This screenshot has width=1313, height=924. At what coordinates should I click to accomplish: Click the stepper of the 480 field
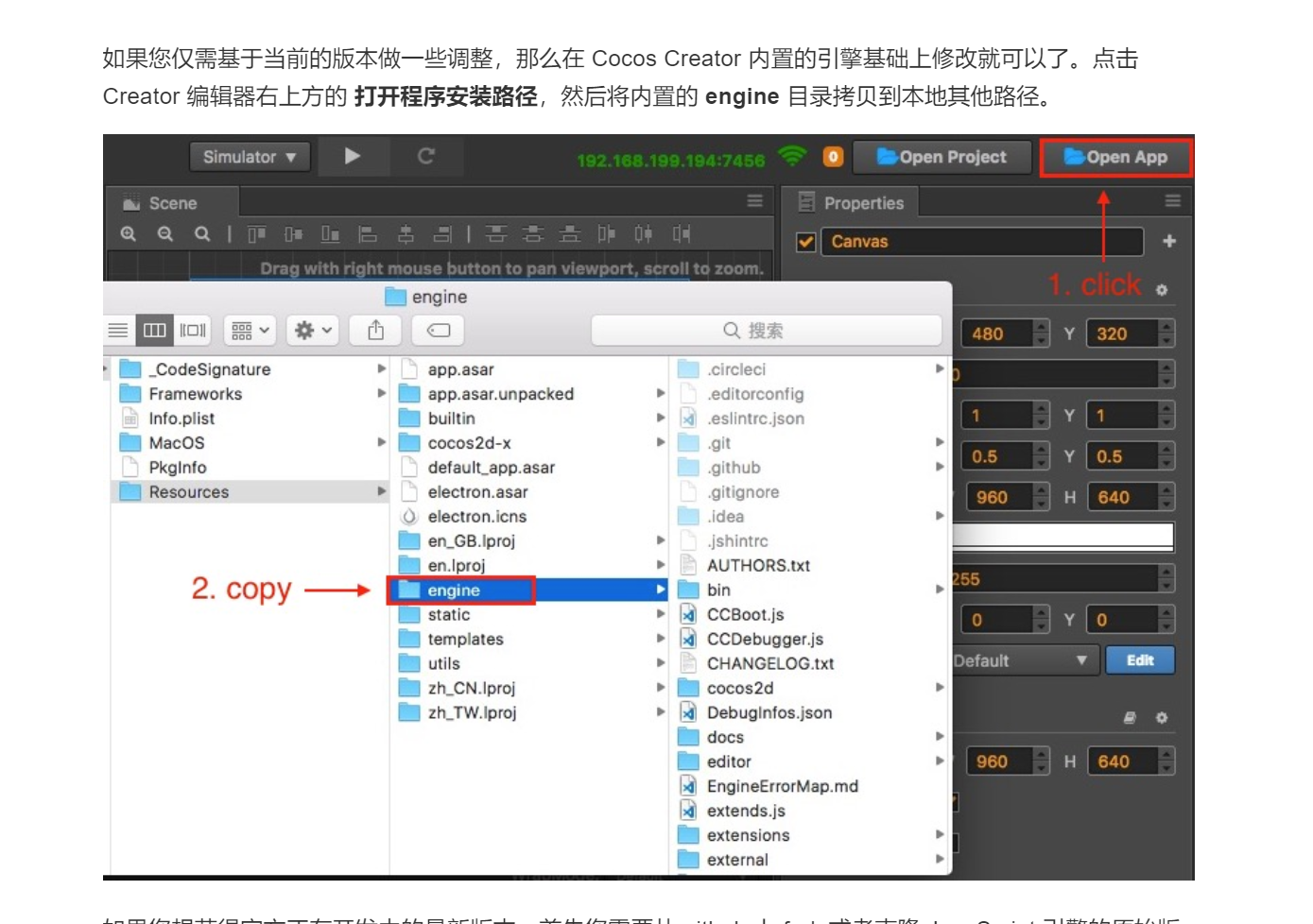(x=1041, y=334)
